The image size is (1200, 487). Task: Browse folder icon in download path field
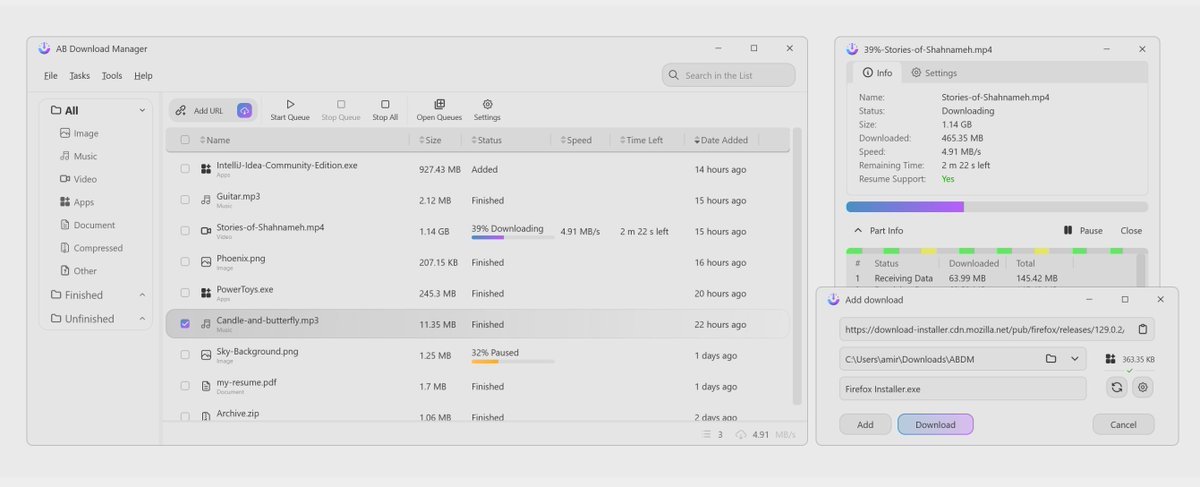coord(1051,358)
